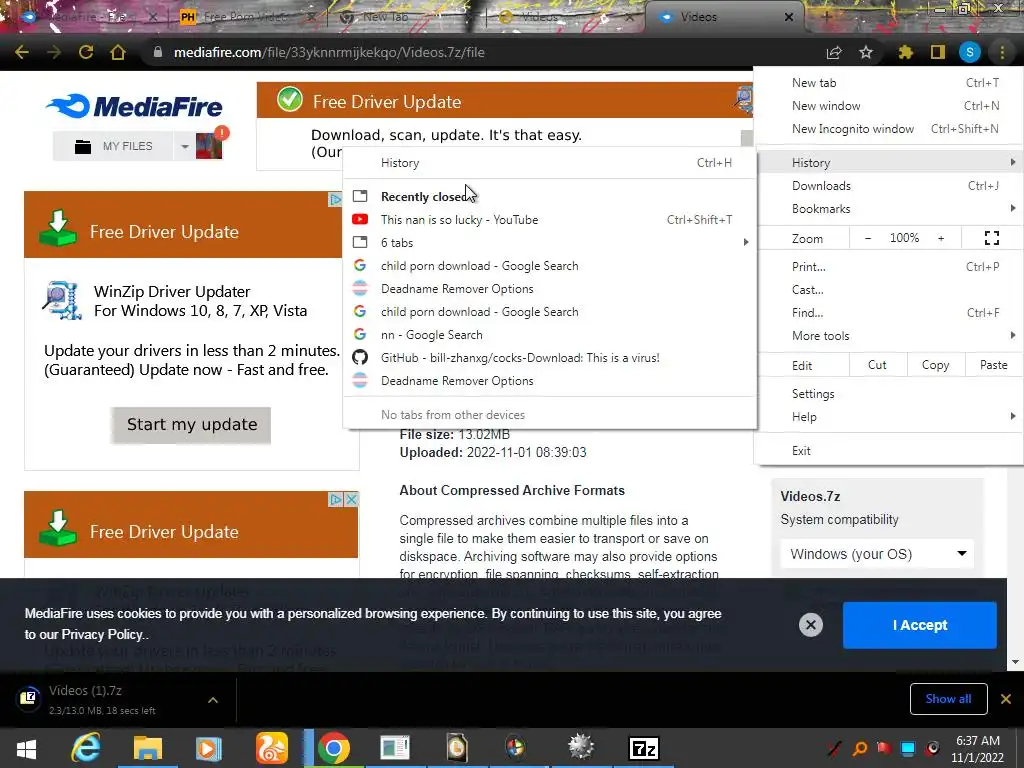
Task: Click the MY FILES button
Action: pos(114,146)
